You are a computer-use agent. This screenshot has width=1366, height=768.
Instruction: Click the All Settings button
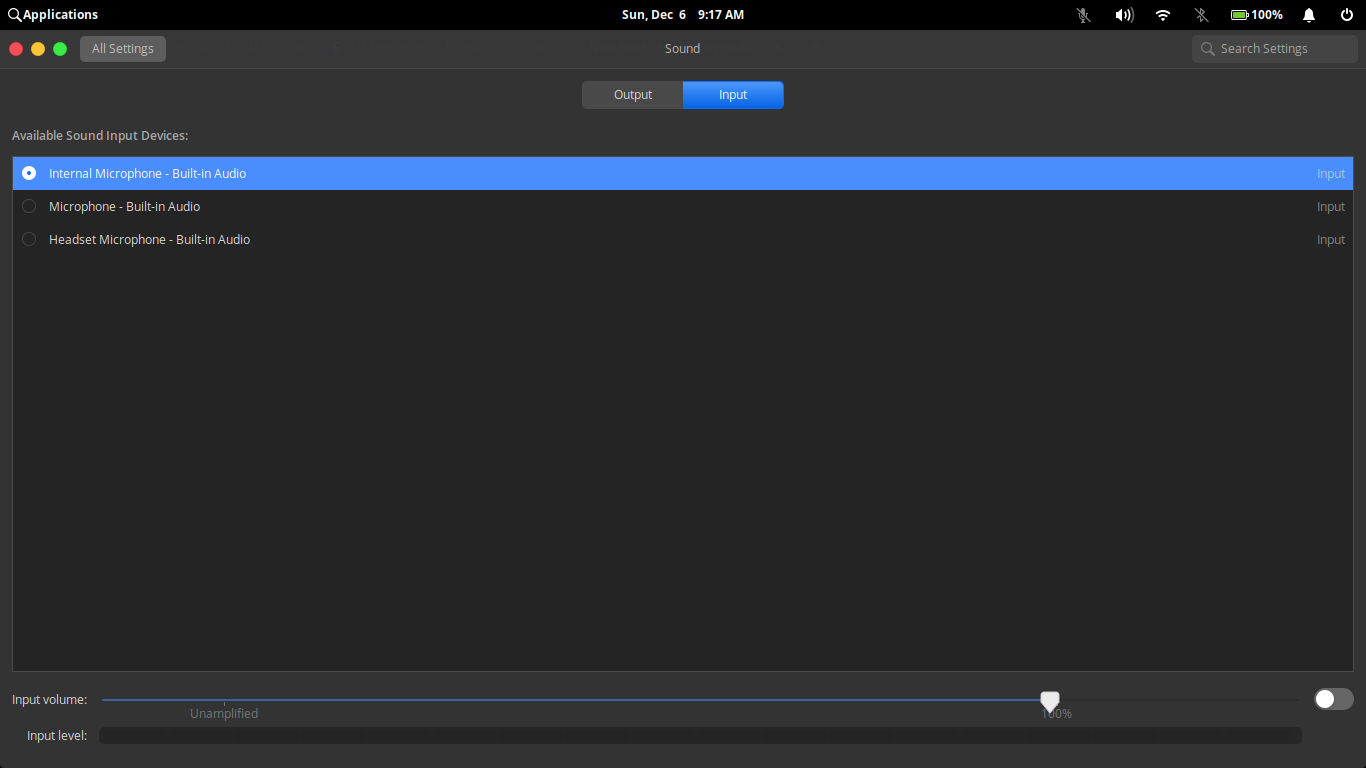(x=122, y=48)
